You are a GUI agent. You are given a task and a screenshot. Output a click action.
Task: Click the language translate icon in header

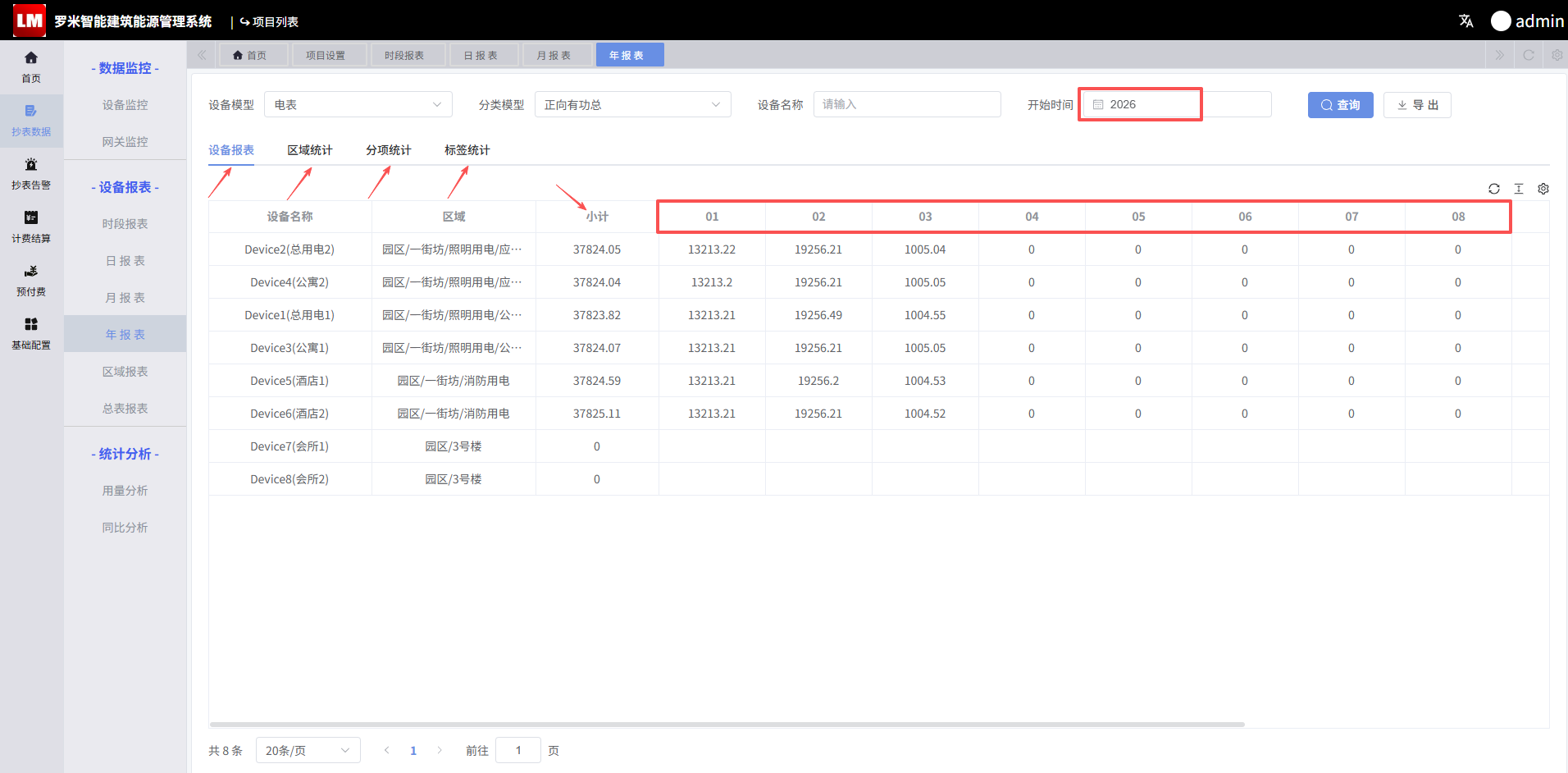[1466, 21]
